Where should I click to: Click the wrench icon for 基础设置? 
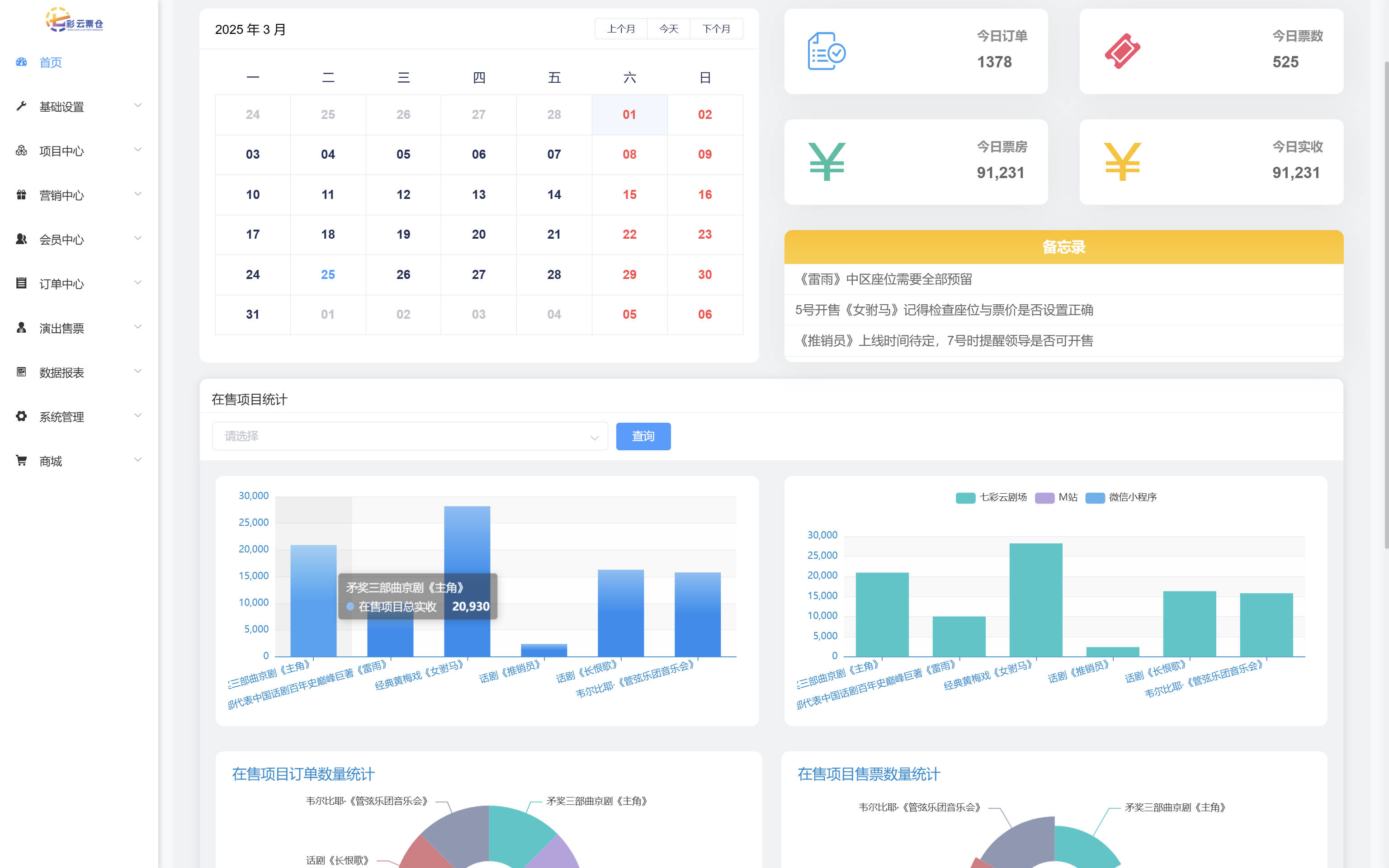tap(21, 106)
